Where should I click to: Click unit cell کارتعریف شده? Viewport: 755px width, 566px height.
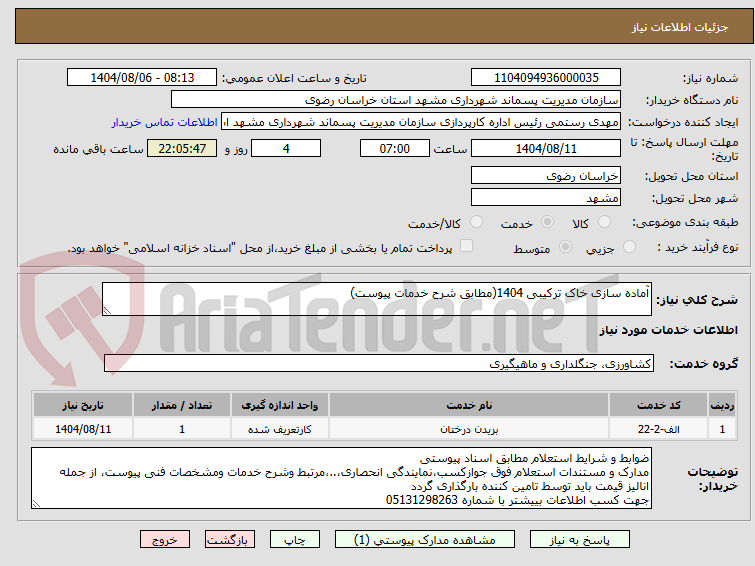point(280,429)
